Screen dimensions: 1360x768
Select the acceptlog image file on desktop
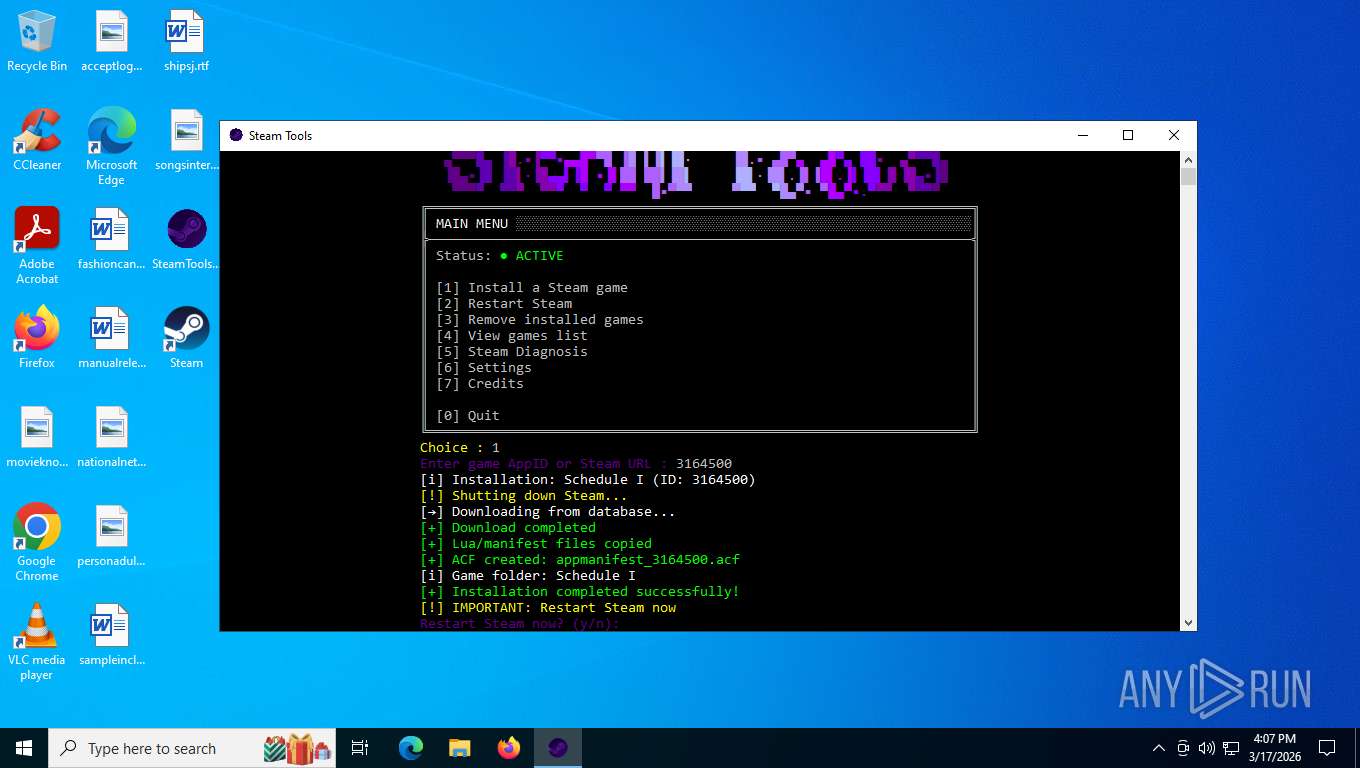pyautogui.click(x=112, y=41)
